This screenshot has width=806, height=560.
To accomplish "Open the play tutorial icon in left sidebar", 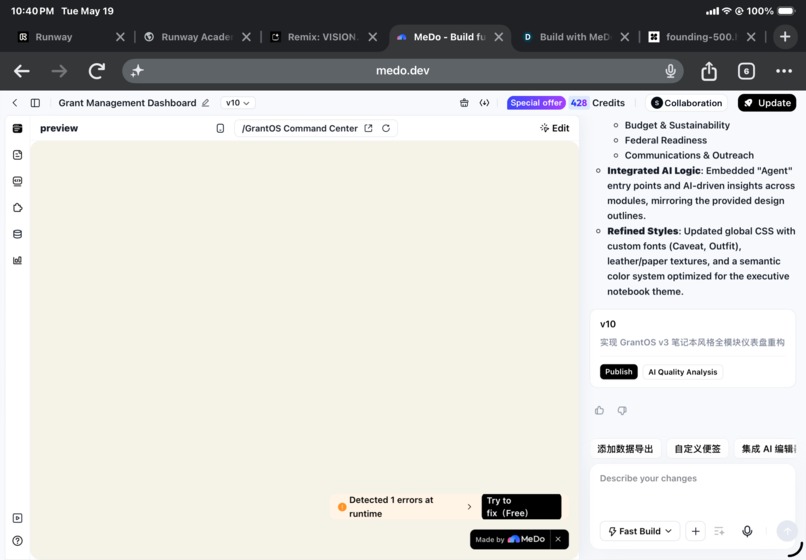I will pos(17,518).
